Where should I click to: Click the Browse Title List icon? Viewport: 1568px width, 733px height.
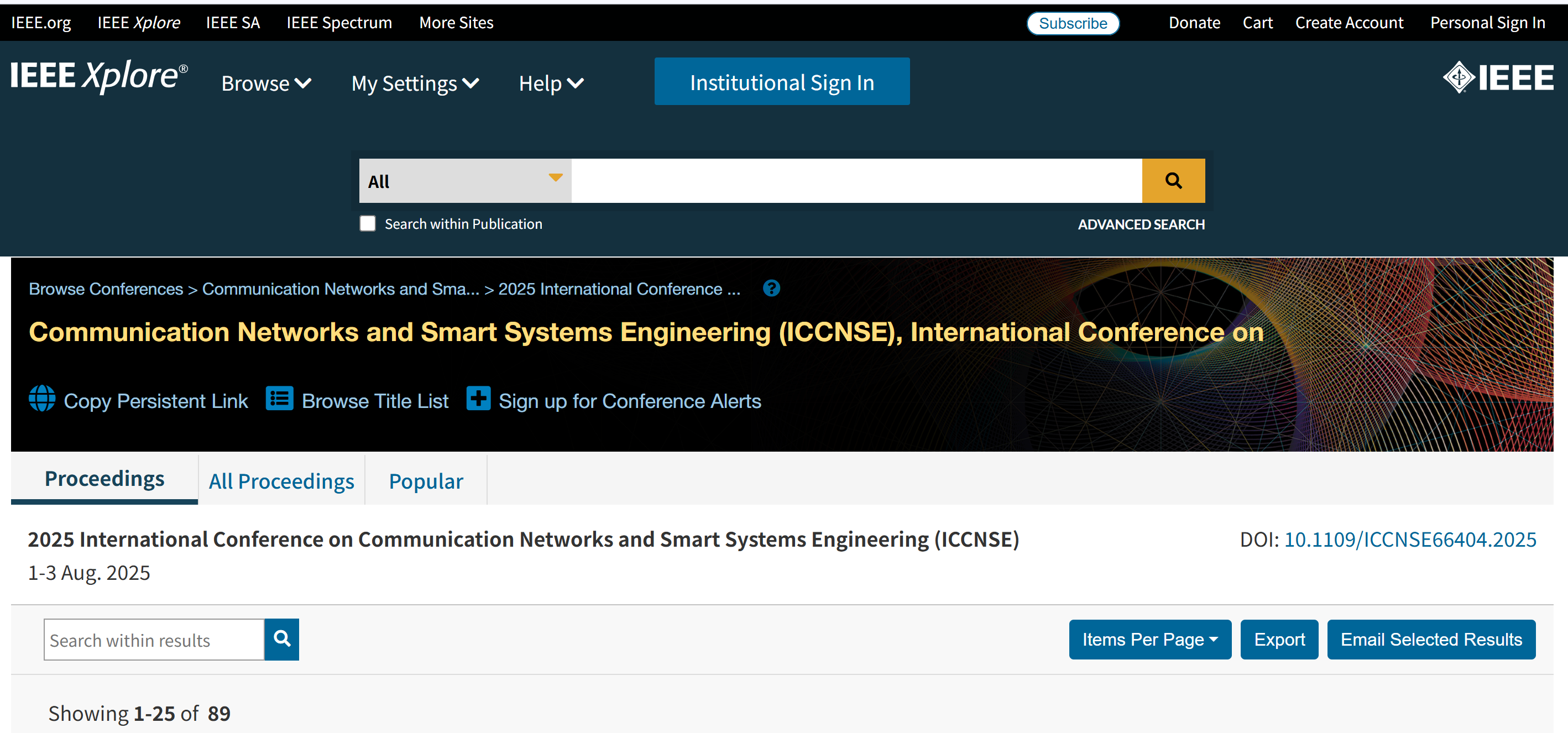279,399
